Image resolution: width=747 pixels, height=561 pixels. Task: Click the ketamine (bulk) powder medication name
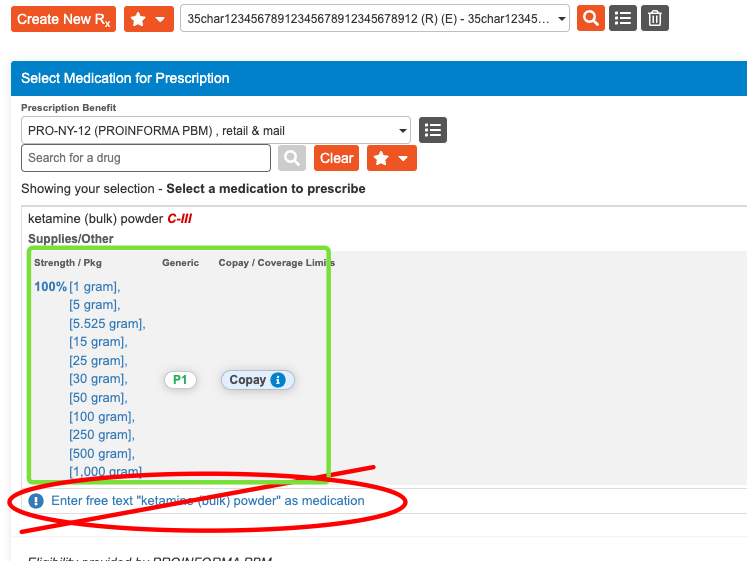coord(95,219)
